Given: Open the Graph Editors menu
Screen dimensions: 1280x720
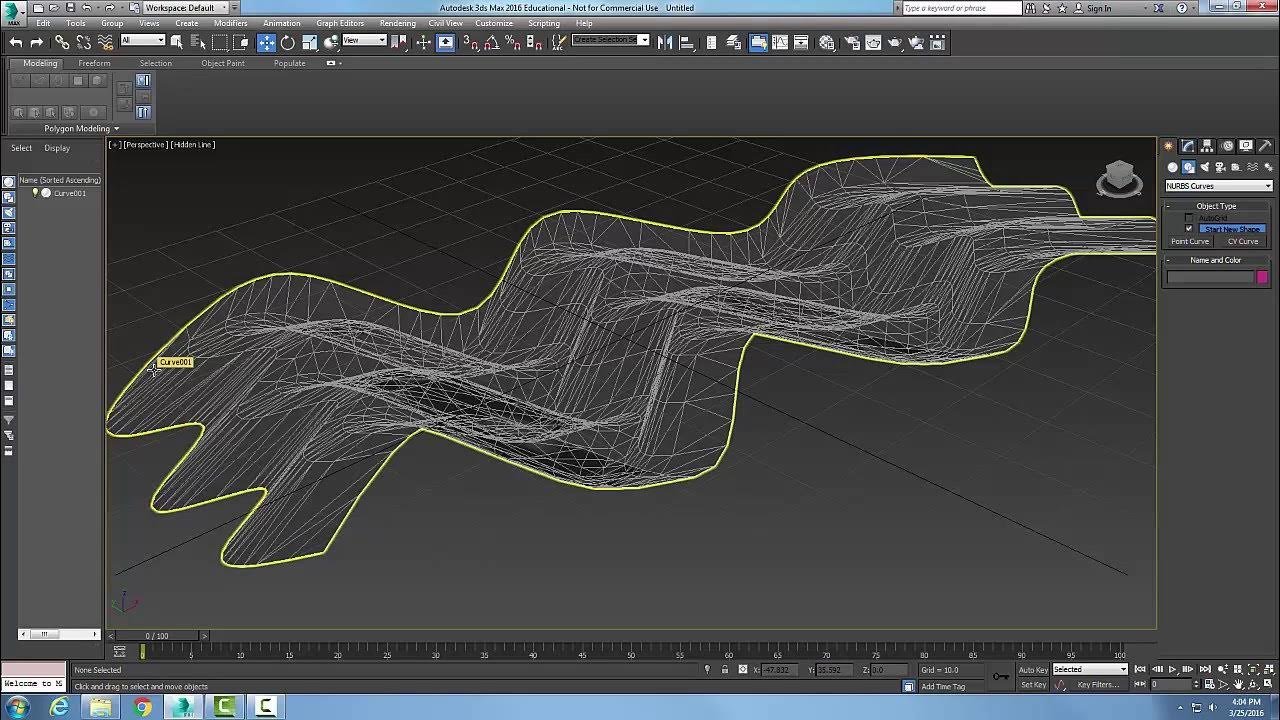Looking at the screenshot, I should [340, 23].
